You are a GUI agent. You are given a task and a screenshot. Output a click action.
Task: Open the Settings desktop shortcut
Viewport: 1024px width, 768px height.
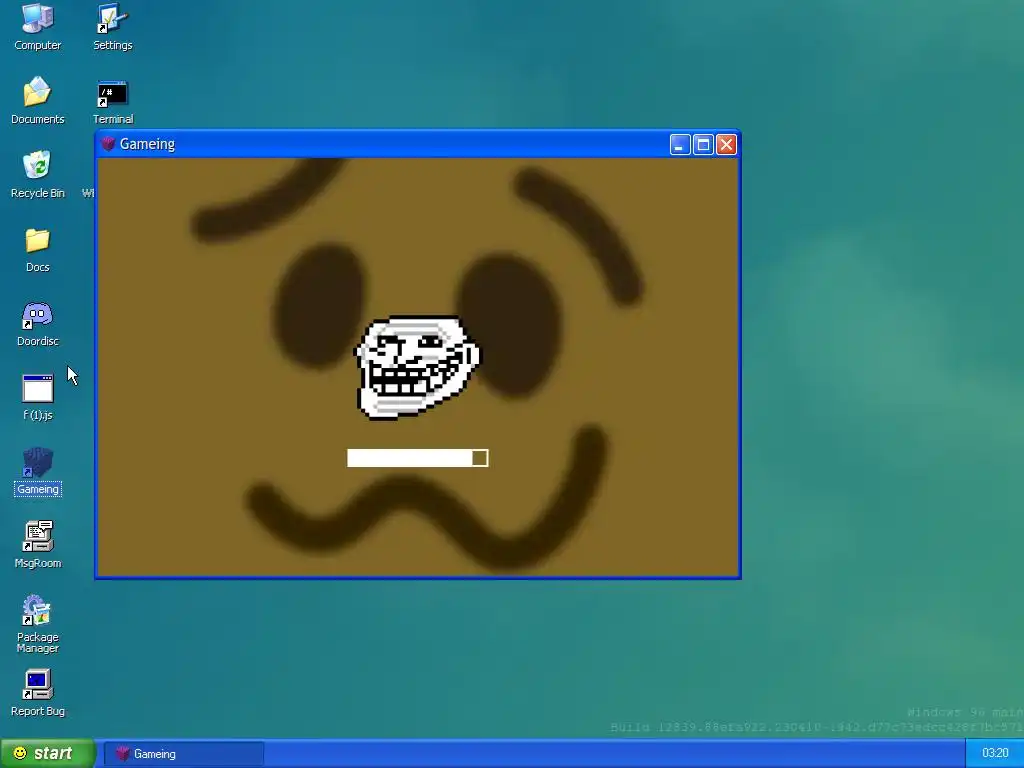pos(112,26)
